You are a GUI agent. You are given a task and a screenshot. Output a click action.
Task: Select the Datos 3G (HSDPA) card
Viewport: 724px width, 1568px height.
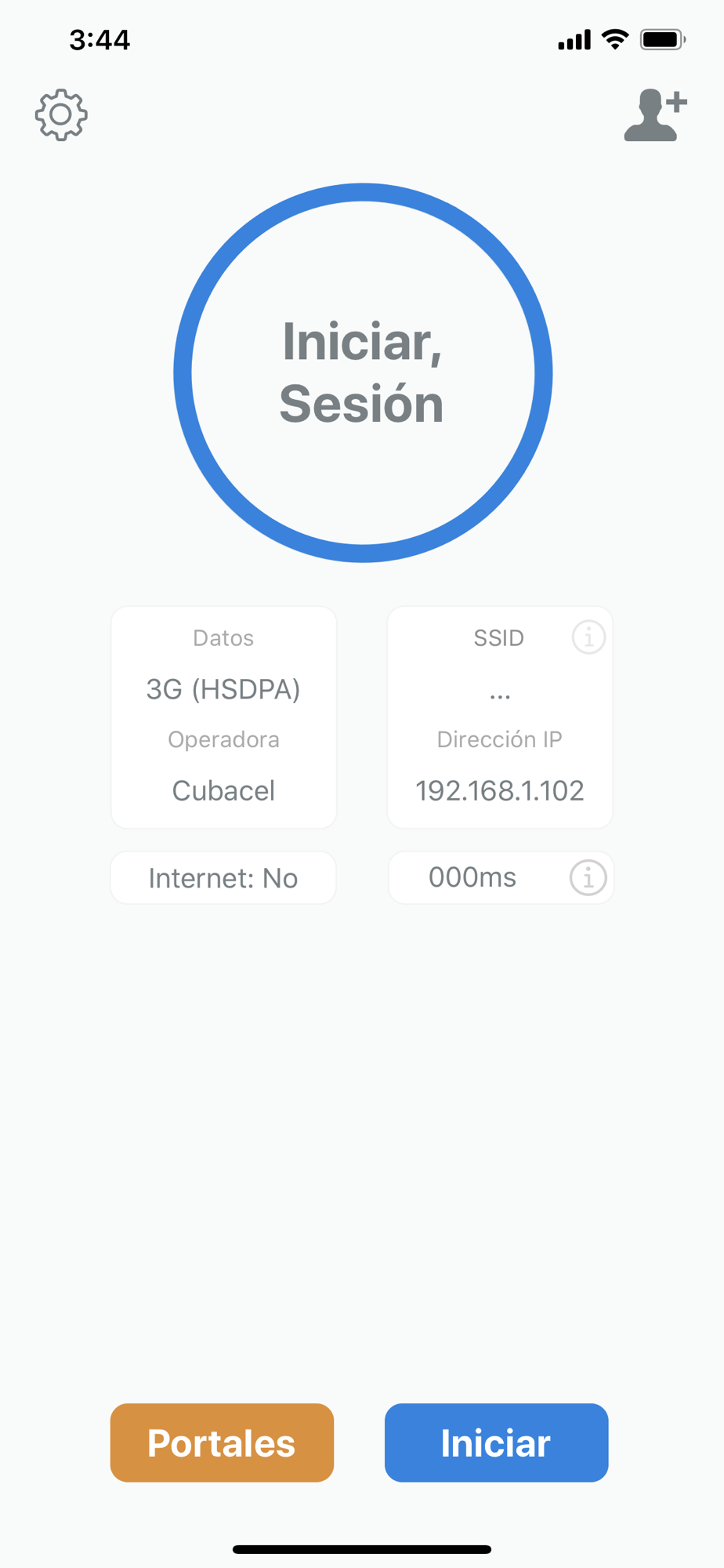coord(223,688)
